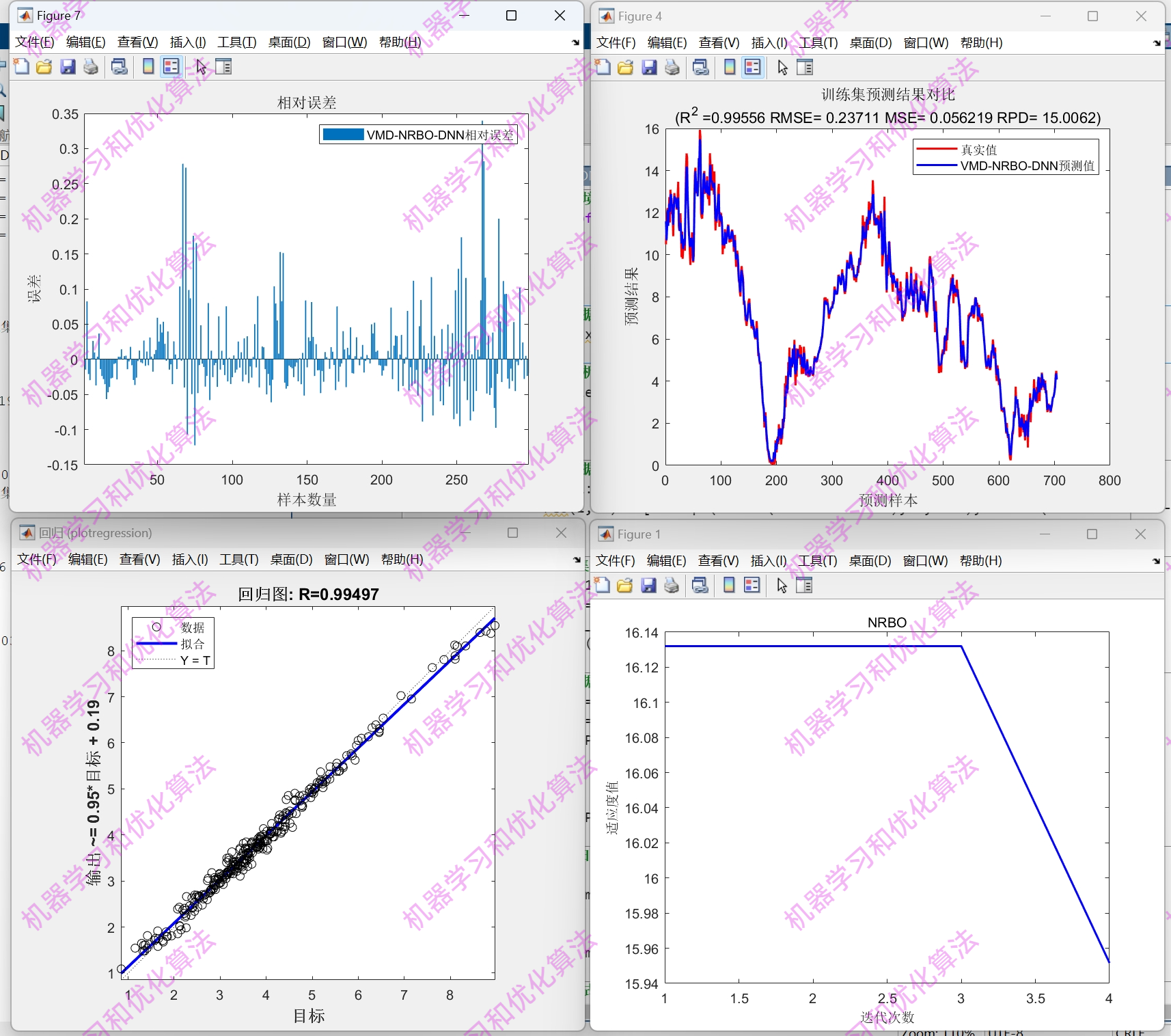1171x1036 pixels.
Task: Select VMD-NRBO-DNN预测值 blue legend entry
Action: tap(1006, 166)
